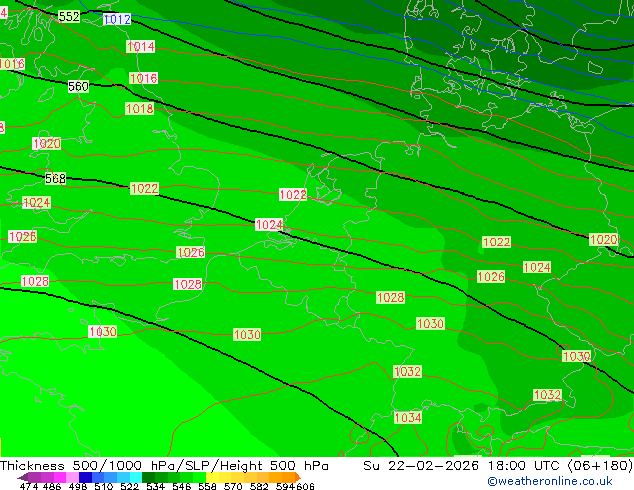Click the 510 legend value
This screenshot has width=634, height=490.
tap(104, 486)
